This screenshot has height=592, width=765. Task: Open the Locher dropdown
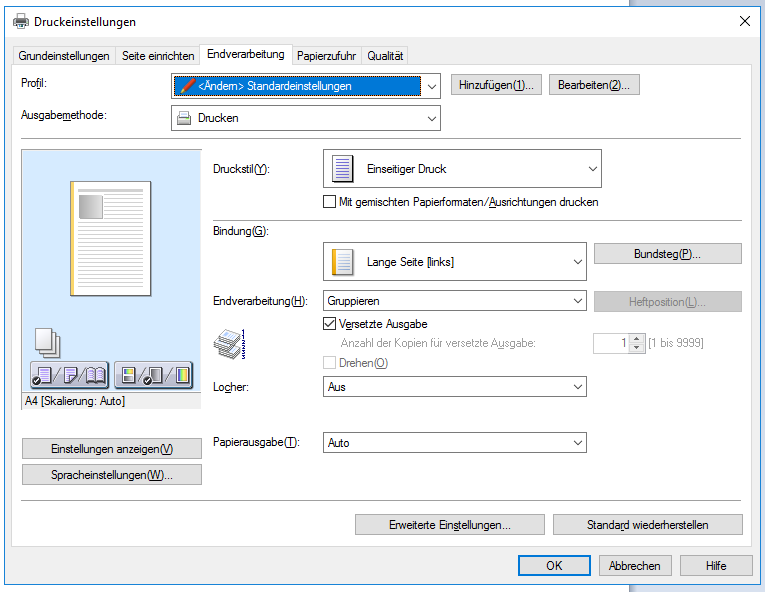coord(455,387)
